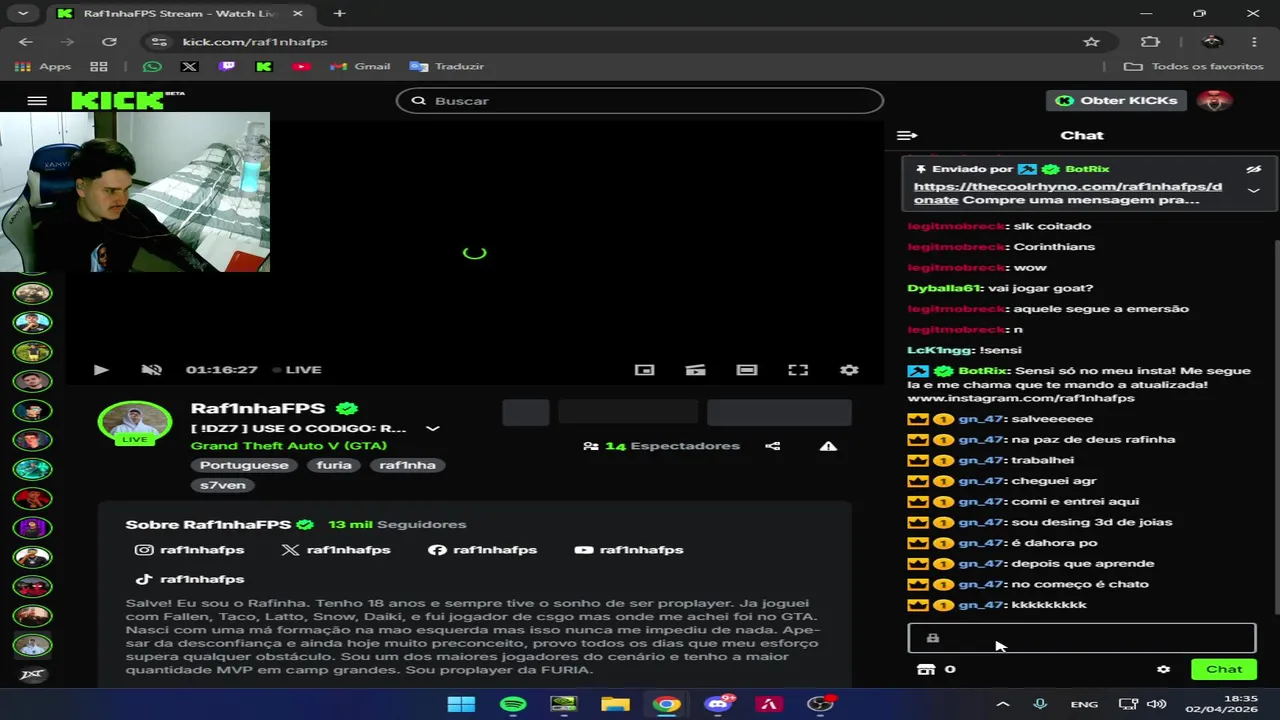
Task: Open player settings gear
Action: click(x=849, y=370)
